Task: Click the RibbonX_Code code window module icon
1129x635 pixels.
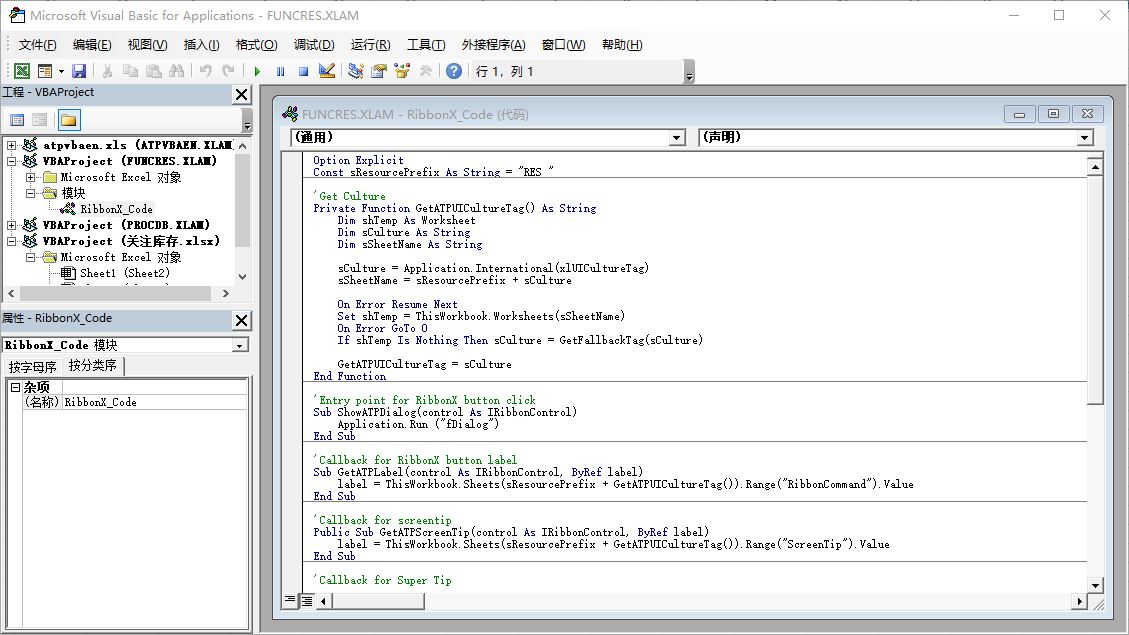Action: (x=290, y=114)
